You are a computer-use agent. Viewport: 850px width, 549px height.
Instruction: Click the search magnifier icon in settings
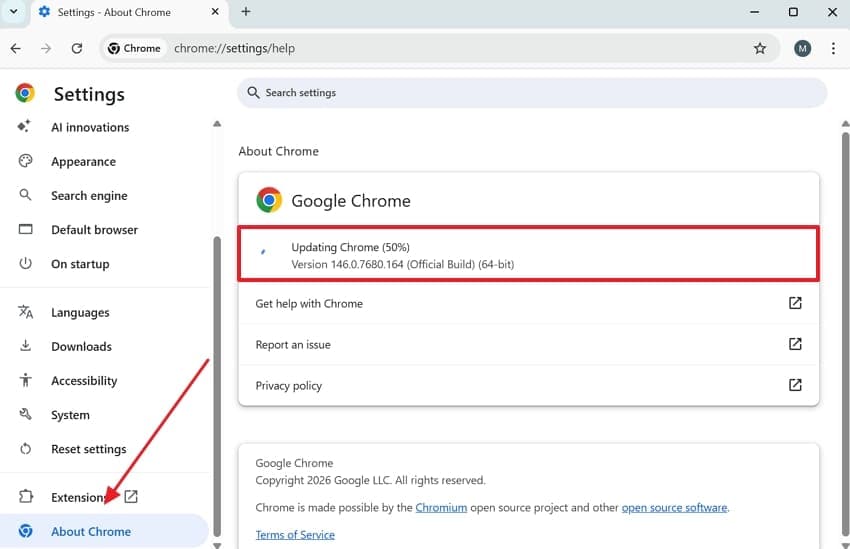253,93
